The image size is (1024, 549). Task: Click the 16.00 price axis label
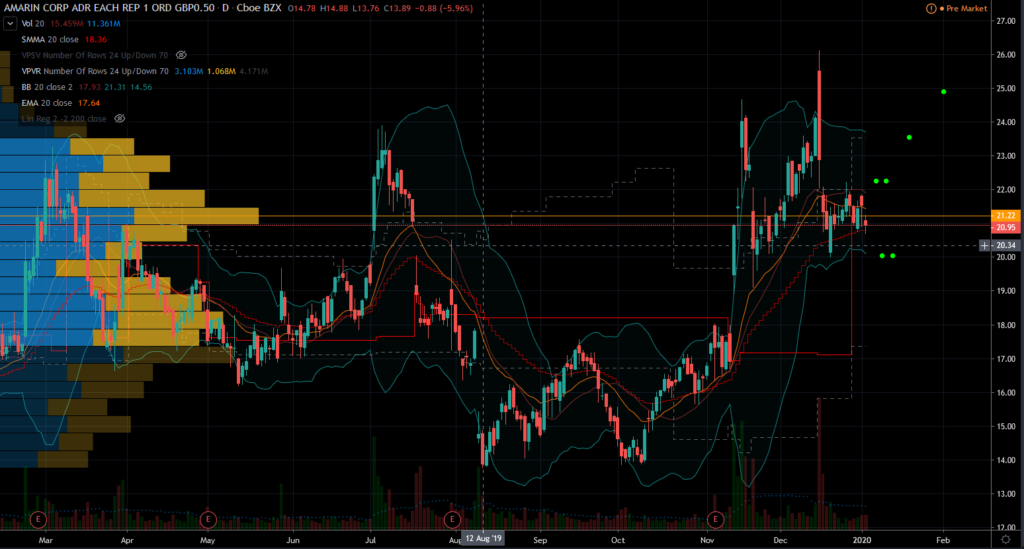pos(1006,392)
